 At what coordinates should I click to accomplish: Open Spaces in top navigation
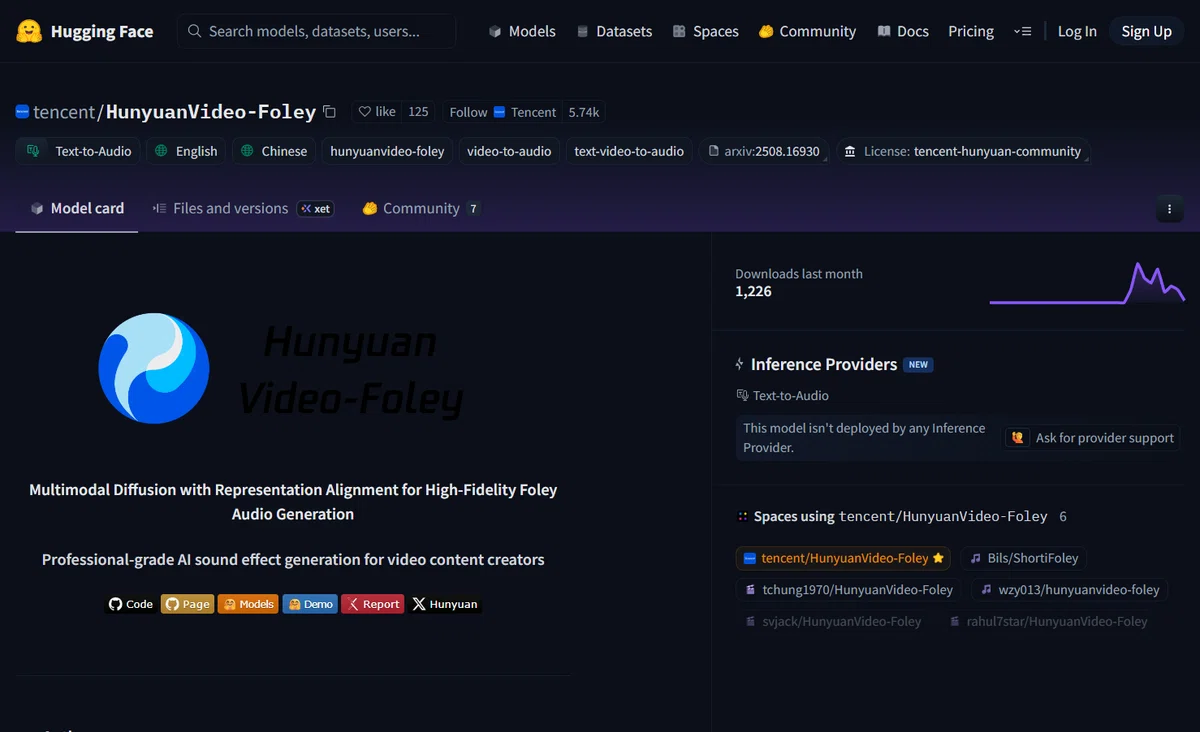pyautogui.click(x=706, y=31)
